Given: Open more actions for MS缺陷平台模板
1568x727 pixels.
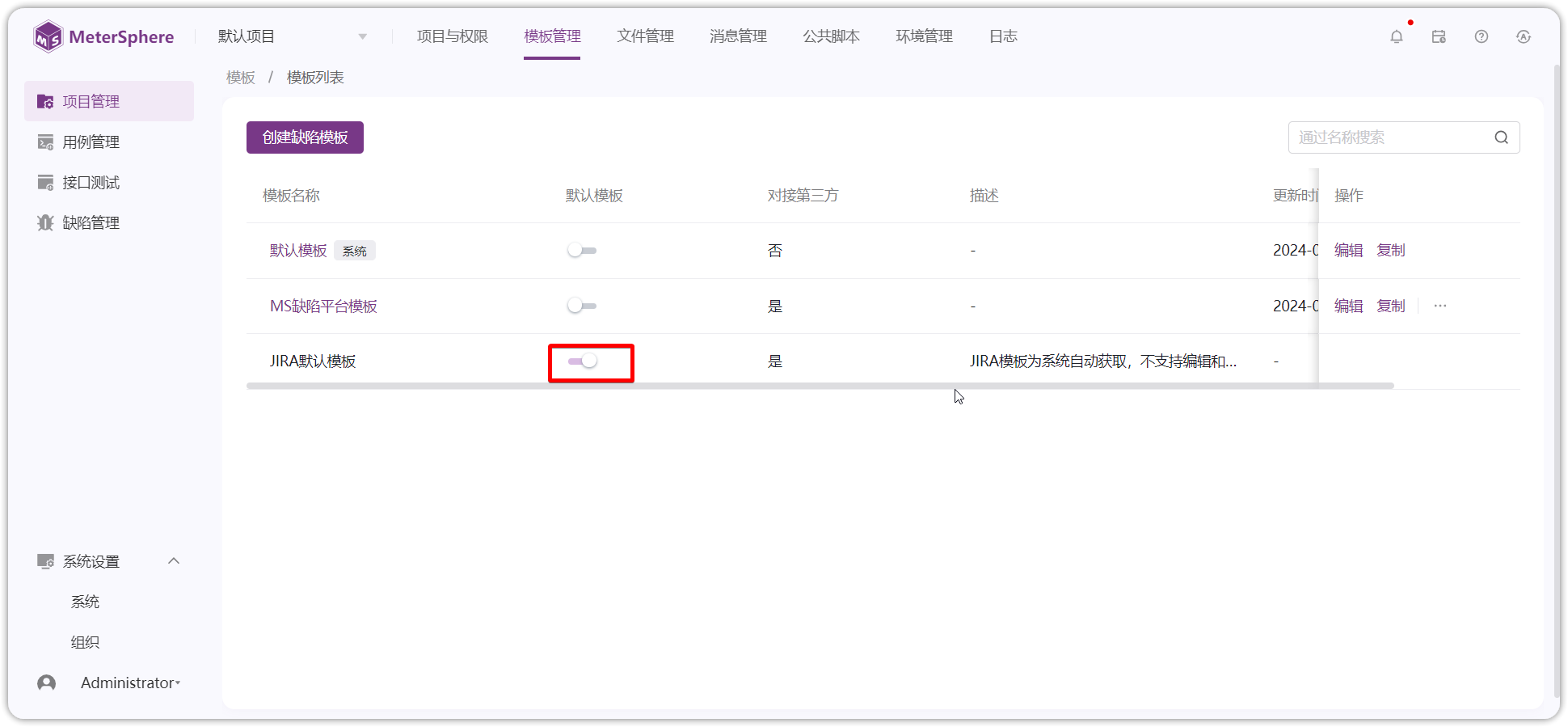Looking at the screenshot, I should (1439, 306).
